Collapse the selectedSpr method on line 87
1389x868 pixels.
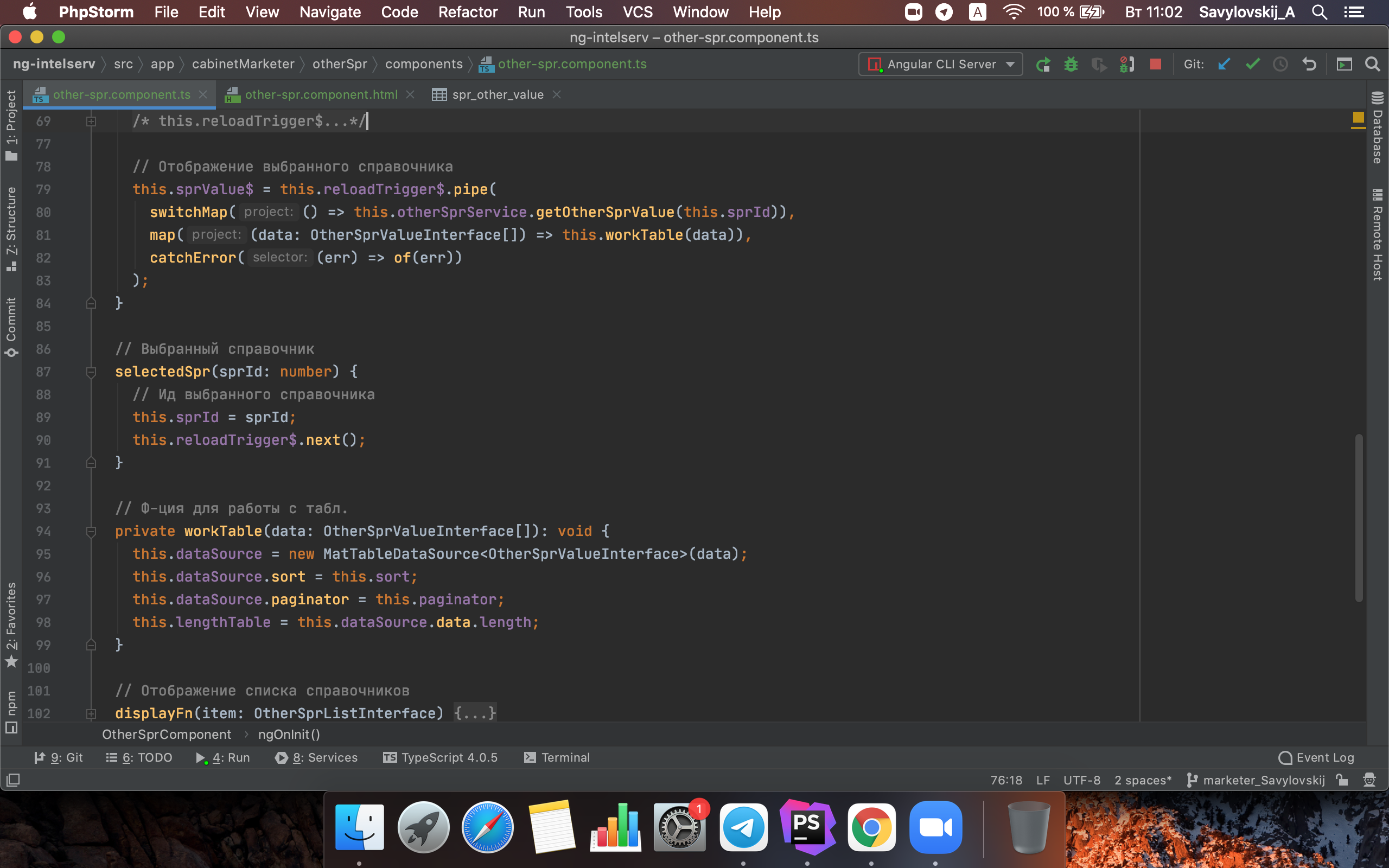pyautogui.click(x=91, y=372)
